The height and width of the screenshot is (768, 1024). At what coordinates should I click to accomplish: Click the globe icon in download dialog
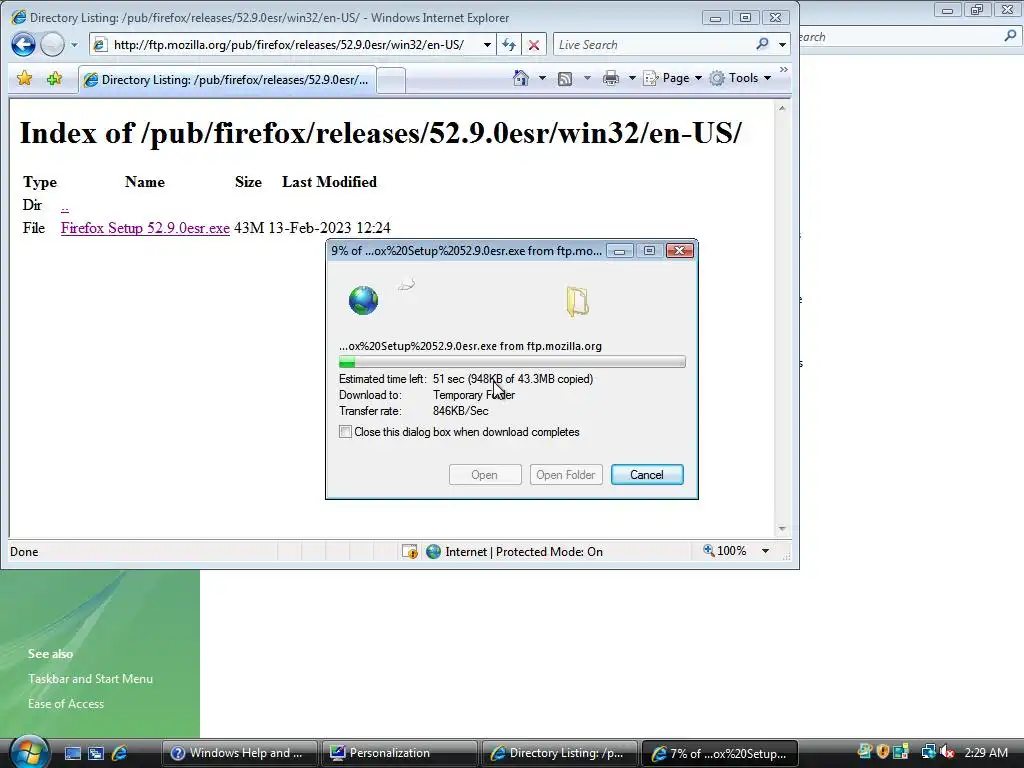[363, 300]
